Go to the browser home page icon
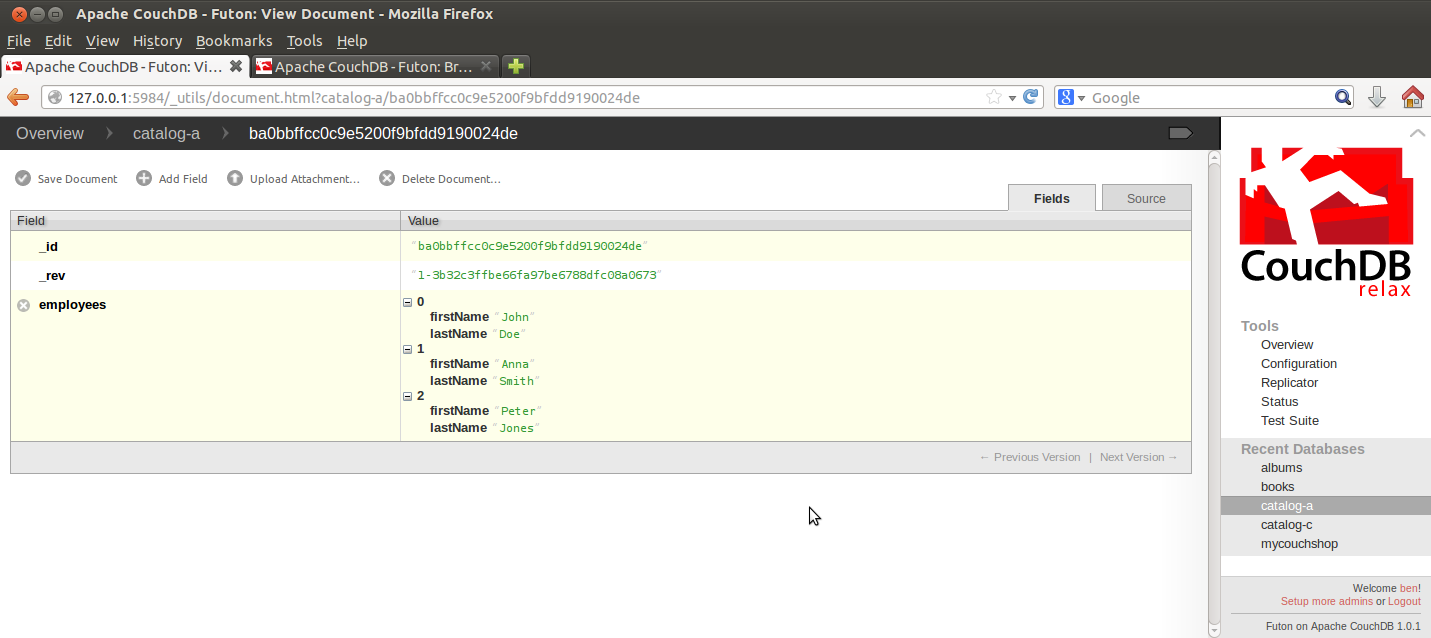 point(1412,97)
